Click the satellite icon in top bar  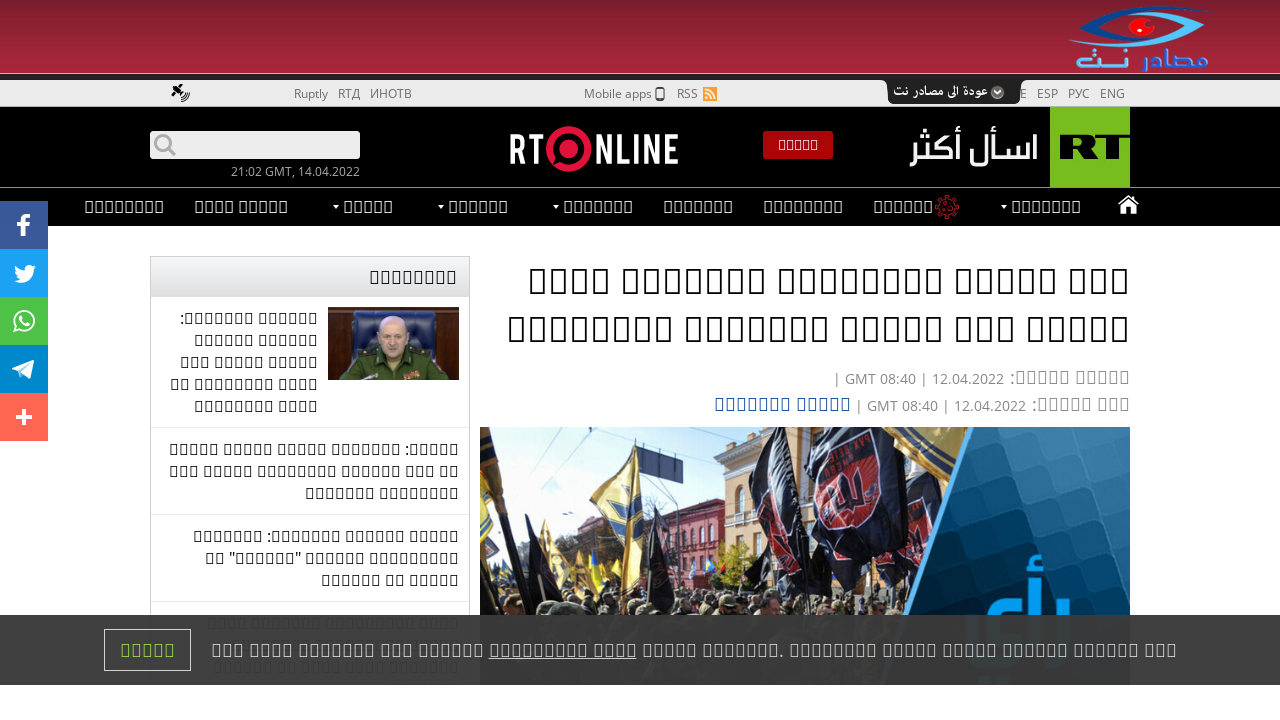click(180, 93)
